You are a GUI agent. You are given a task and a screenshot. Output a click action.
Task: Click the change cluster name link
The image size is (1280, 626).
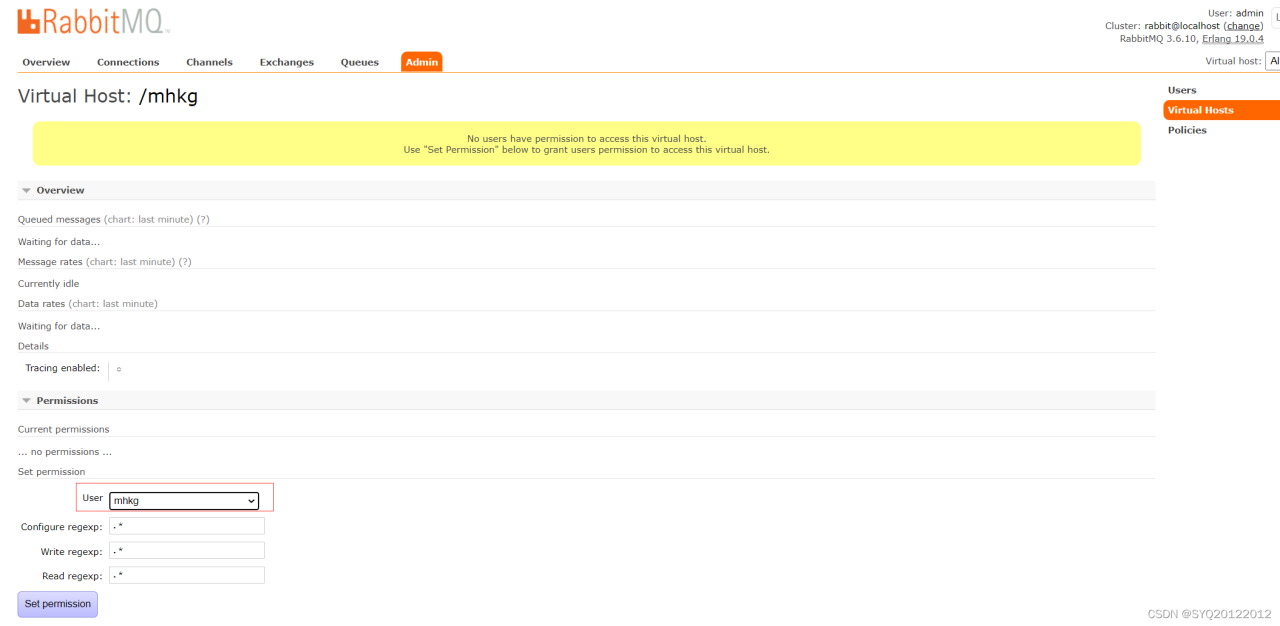pos(1243,26)
